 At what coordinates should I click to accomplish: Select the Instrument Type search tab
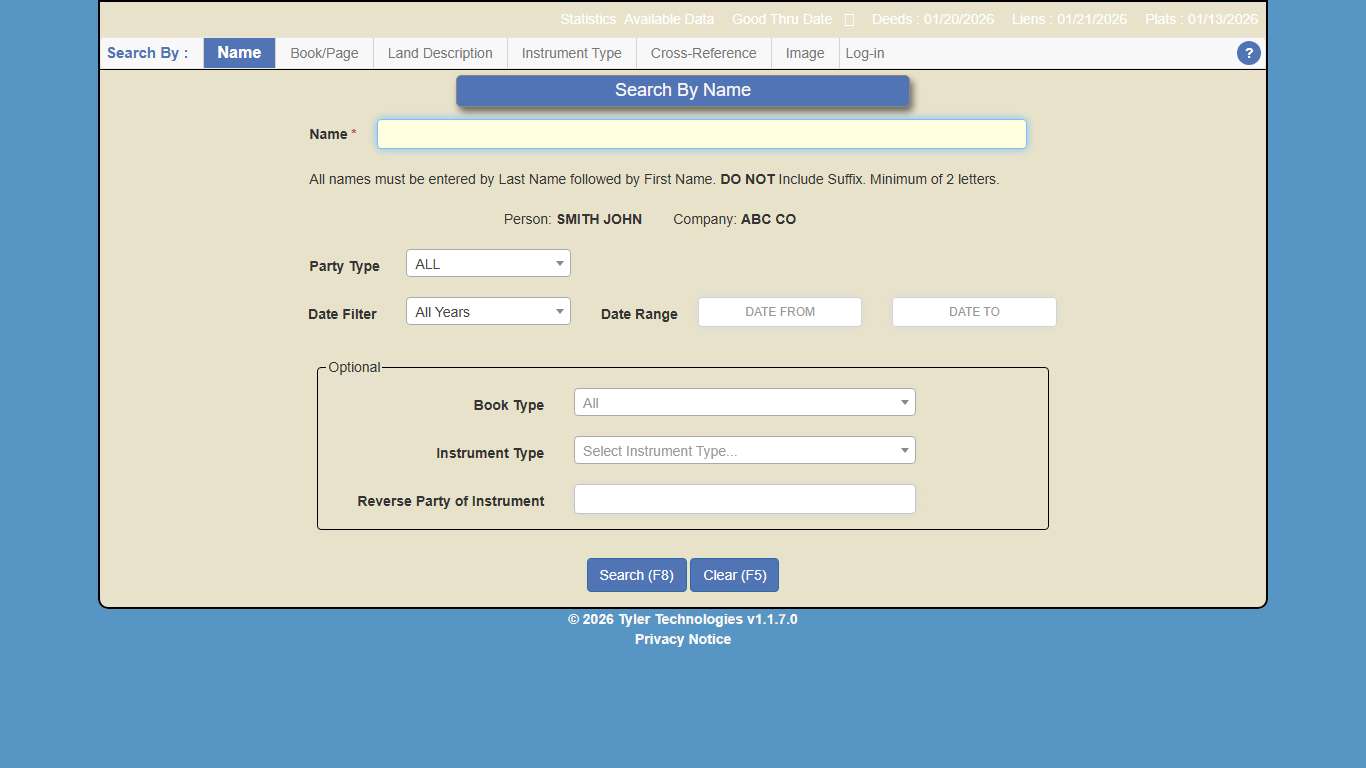pos(571,53)
